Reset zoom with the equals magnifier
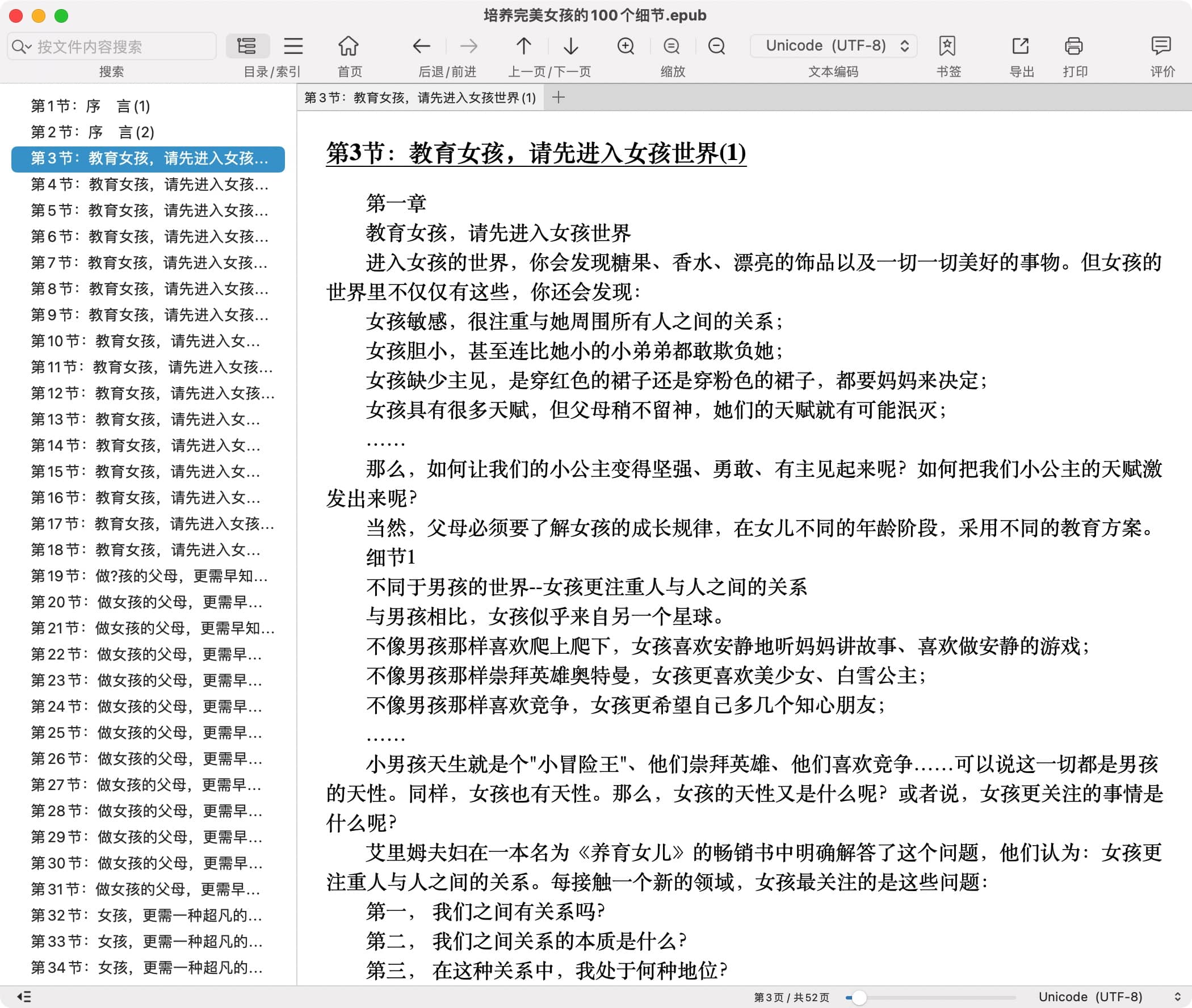 click(x=671, y=46)
